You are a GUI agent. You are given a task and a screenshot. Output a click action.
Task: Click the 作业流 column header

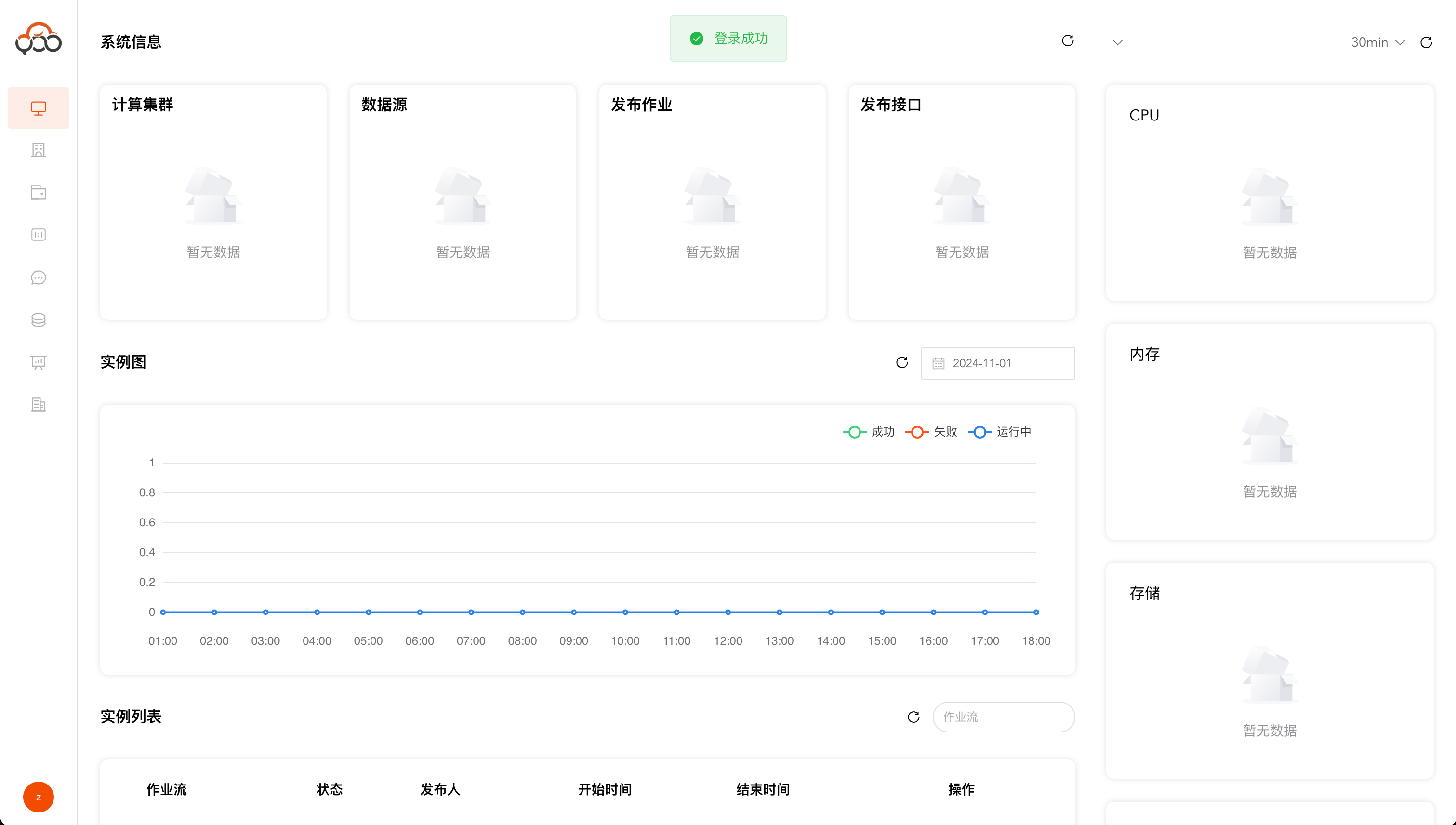tap(167, 789)
